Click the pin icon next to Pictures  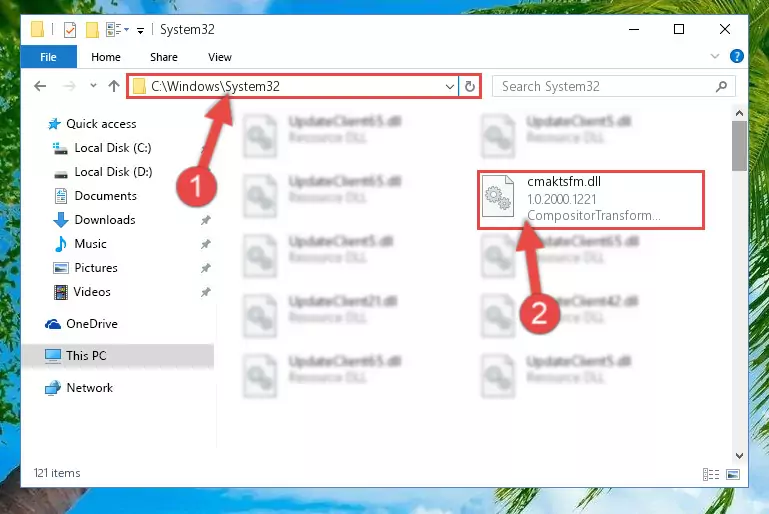tap(205, 268)
